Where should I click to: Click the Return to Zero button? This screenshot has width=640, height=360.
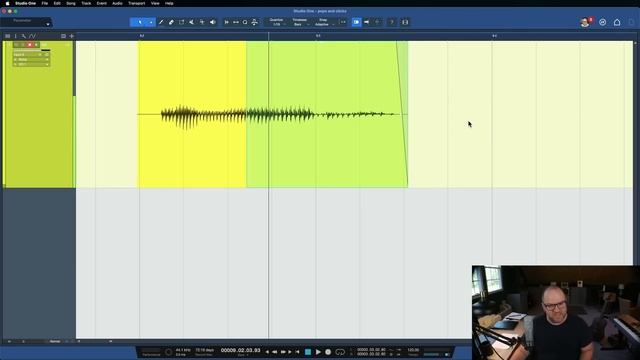(x=298, y=352)
